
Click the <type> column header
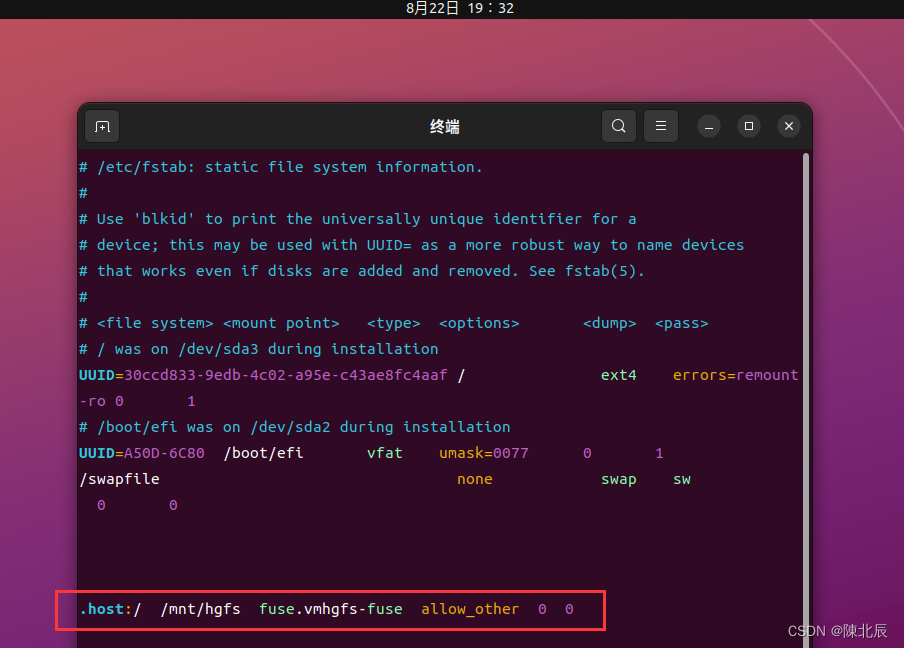click(x=394, y=323)
